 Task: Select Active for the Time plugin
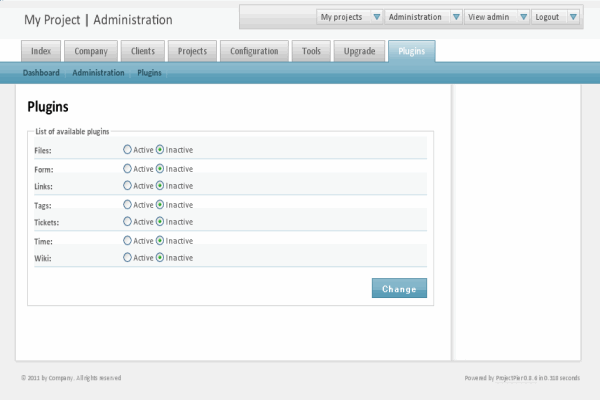[127, 241]
